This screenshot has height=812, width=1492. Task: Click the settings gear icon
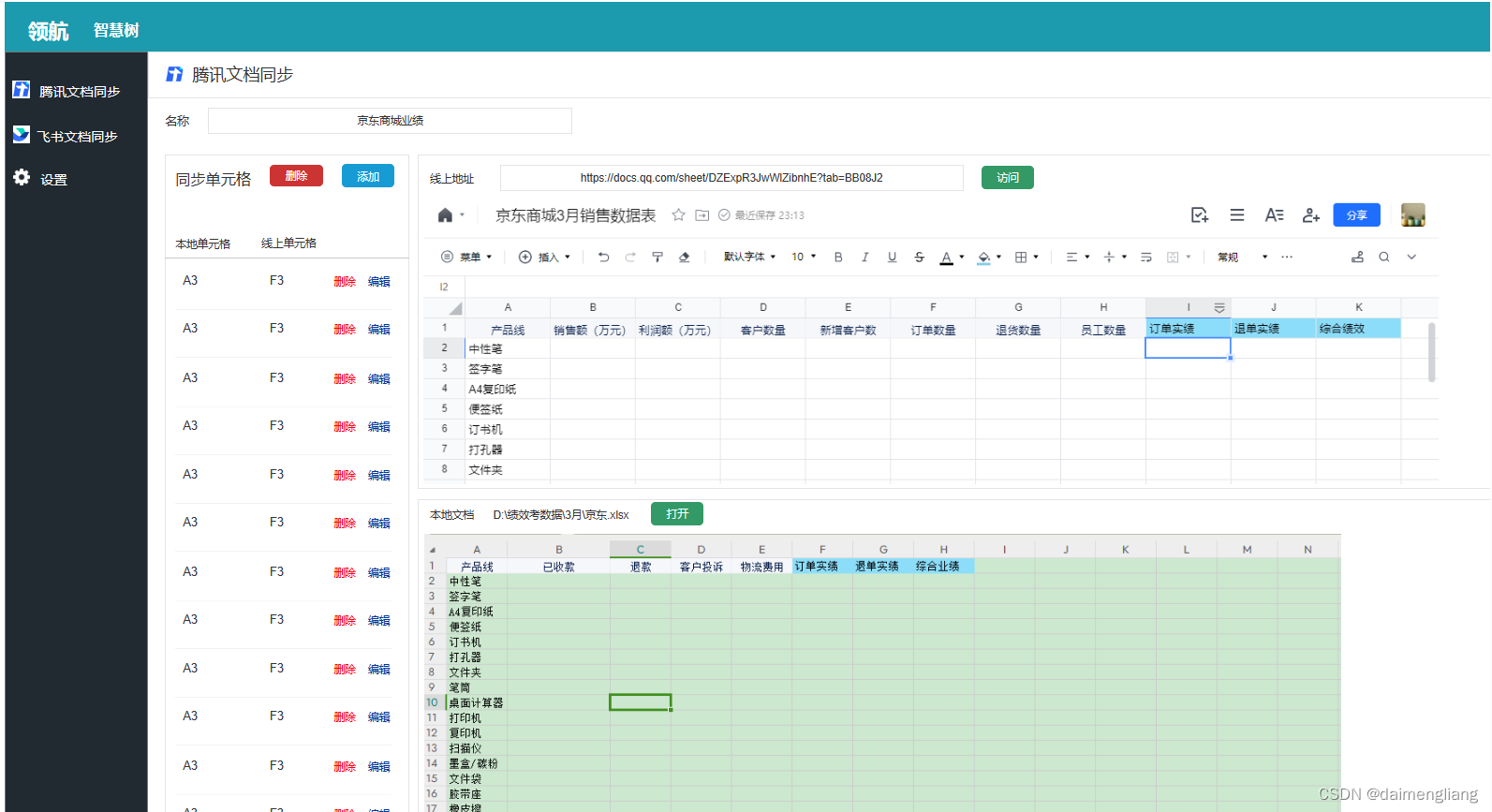(x=21, y=178)
